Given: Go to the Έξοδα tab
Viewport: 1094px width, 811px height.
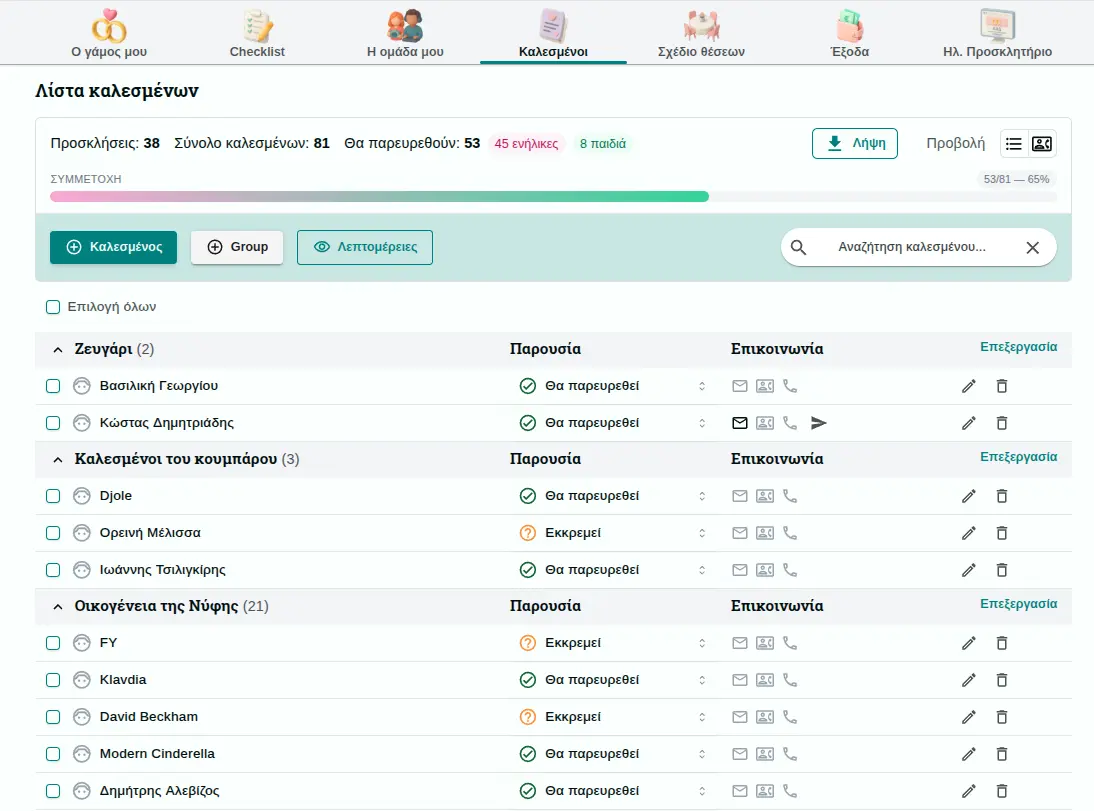Looking at the screenshot, I should (850, 34).
